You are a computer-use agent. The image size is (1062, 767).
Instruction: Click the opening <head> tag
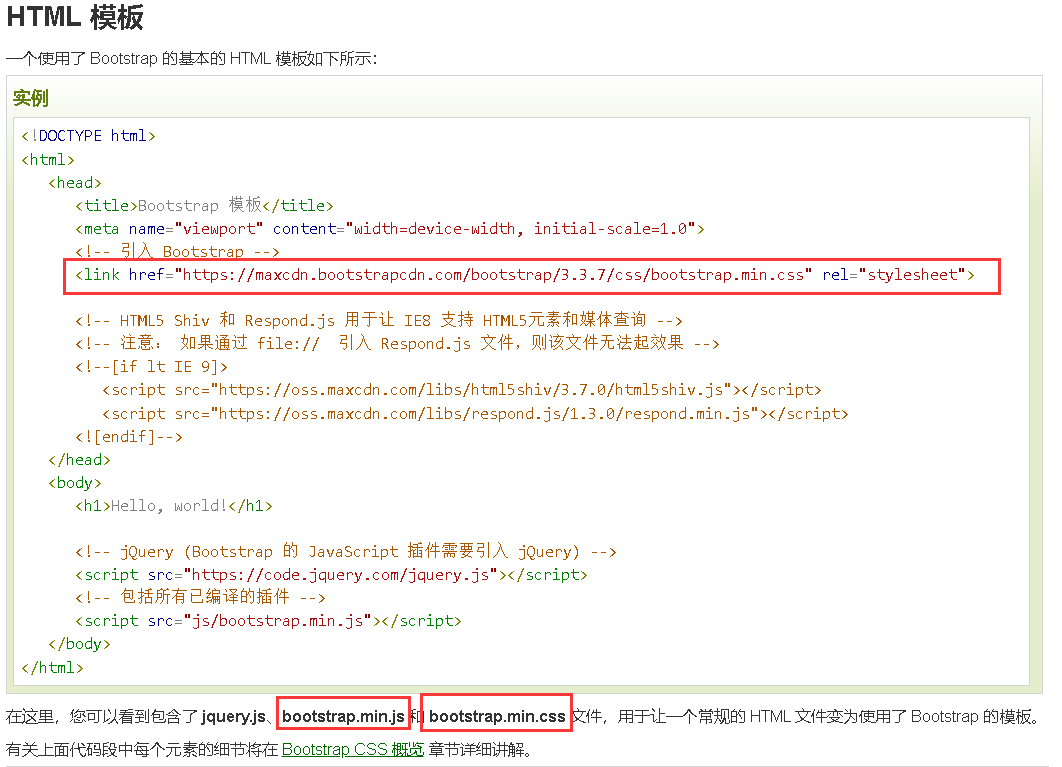pyautogui.click(x=75, y=183)
